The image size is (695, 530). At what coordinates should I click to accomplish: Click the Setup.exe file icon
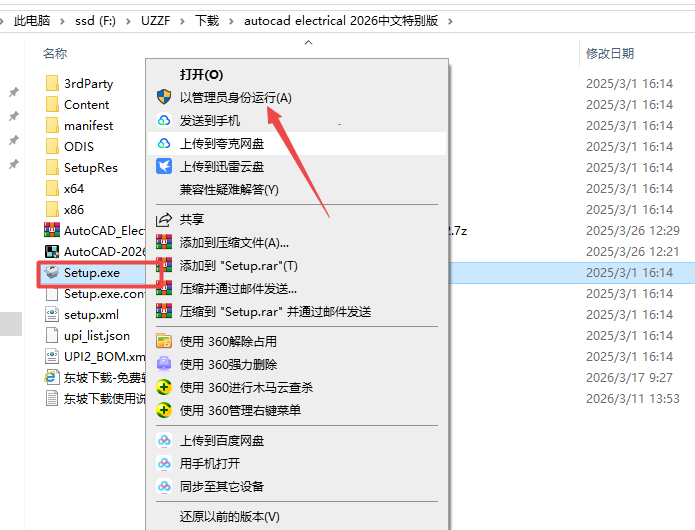(52, 272)
